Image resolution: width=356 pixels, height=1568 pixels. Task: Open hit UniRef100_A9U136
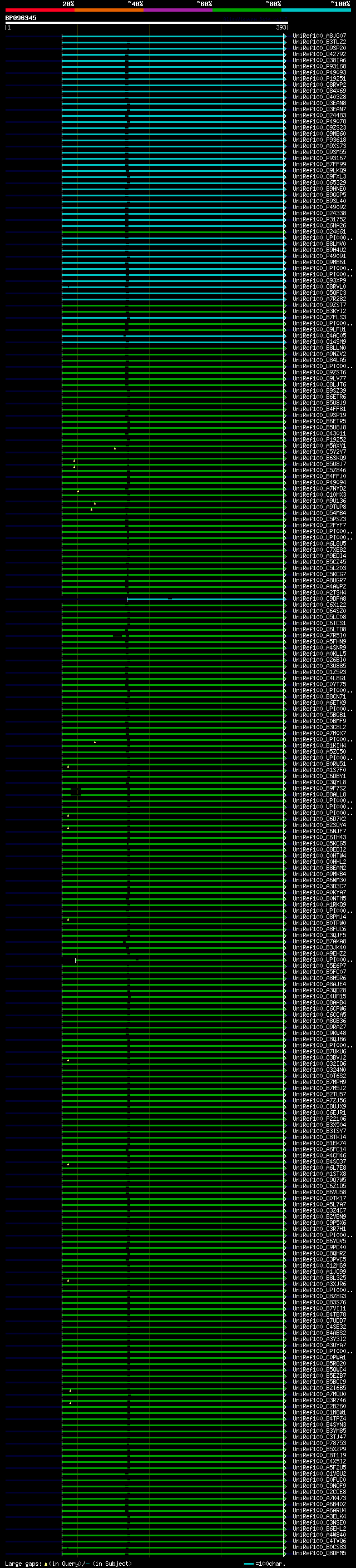(319, 502)
